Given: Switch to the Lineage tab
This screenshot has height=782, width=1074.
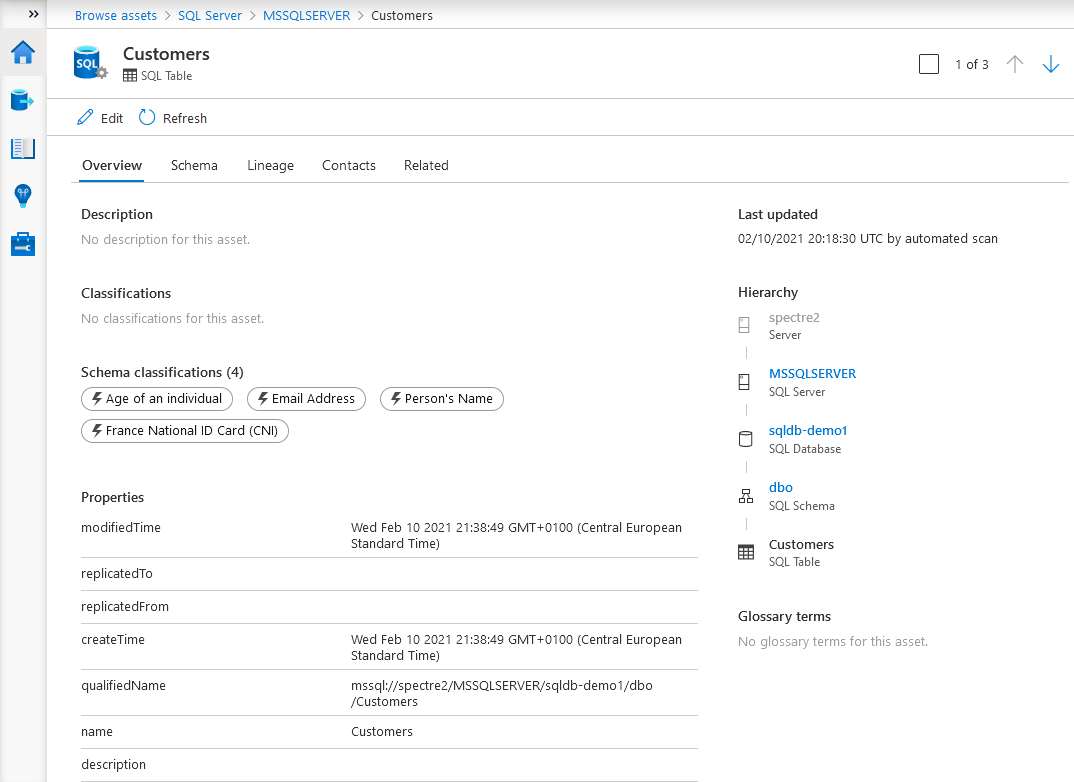Looking at the screenshot, I should click(x=270, y=165).
